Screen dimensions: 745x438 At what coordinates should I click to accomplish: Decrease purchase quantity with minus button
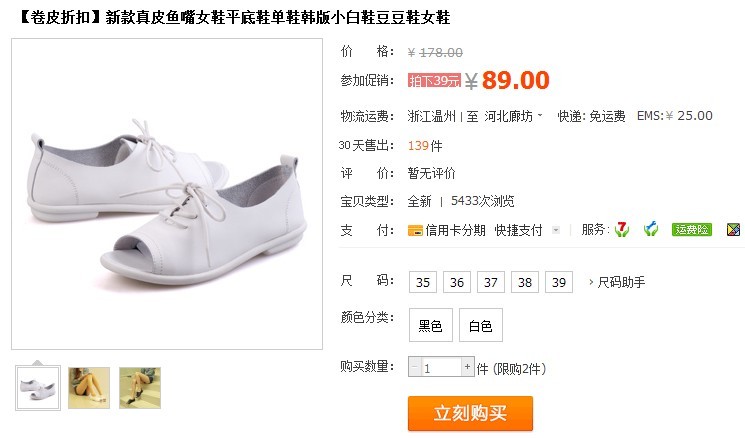(415, 367)
